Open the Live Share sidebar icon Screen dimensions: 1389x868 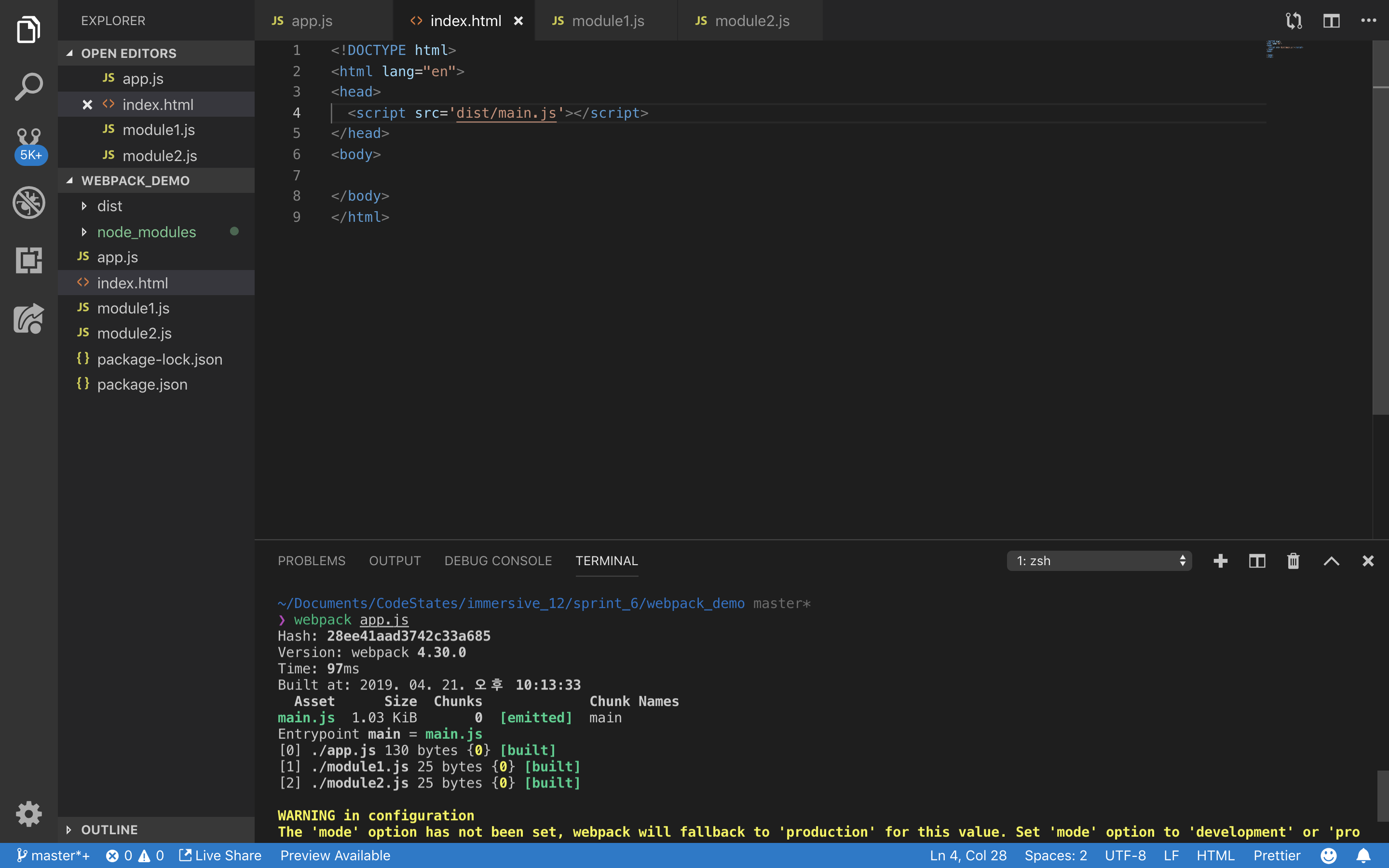pyautogui.click(x=29, y=319)
